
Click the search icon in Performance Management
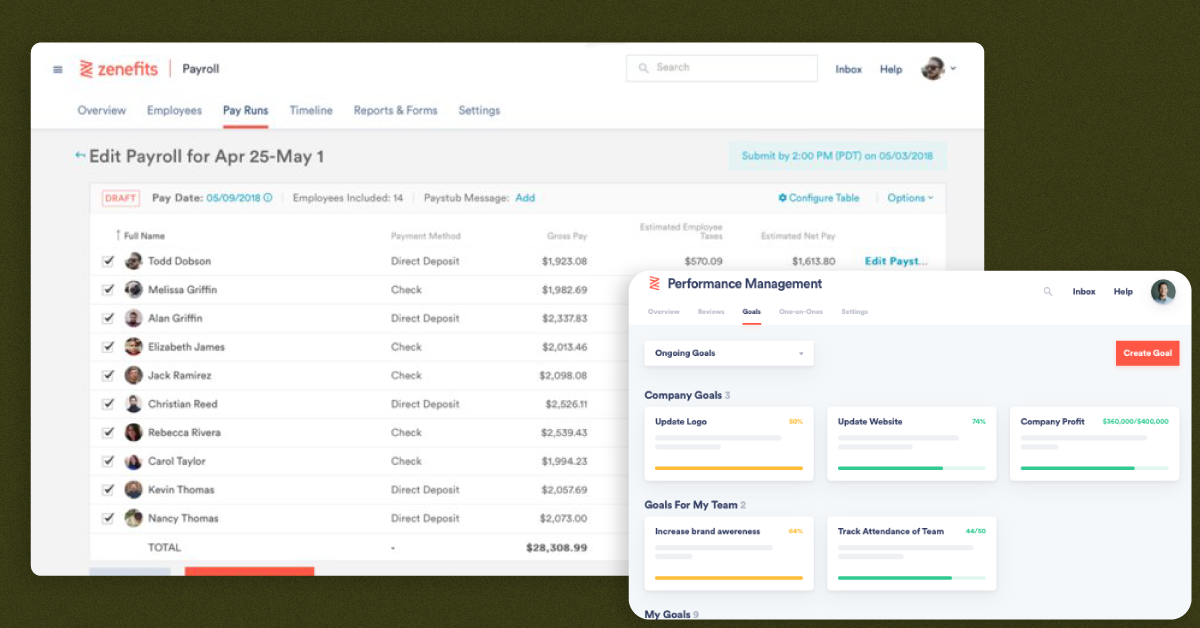click(1048, 292)
